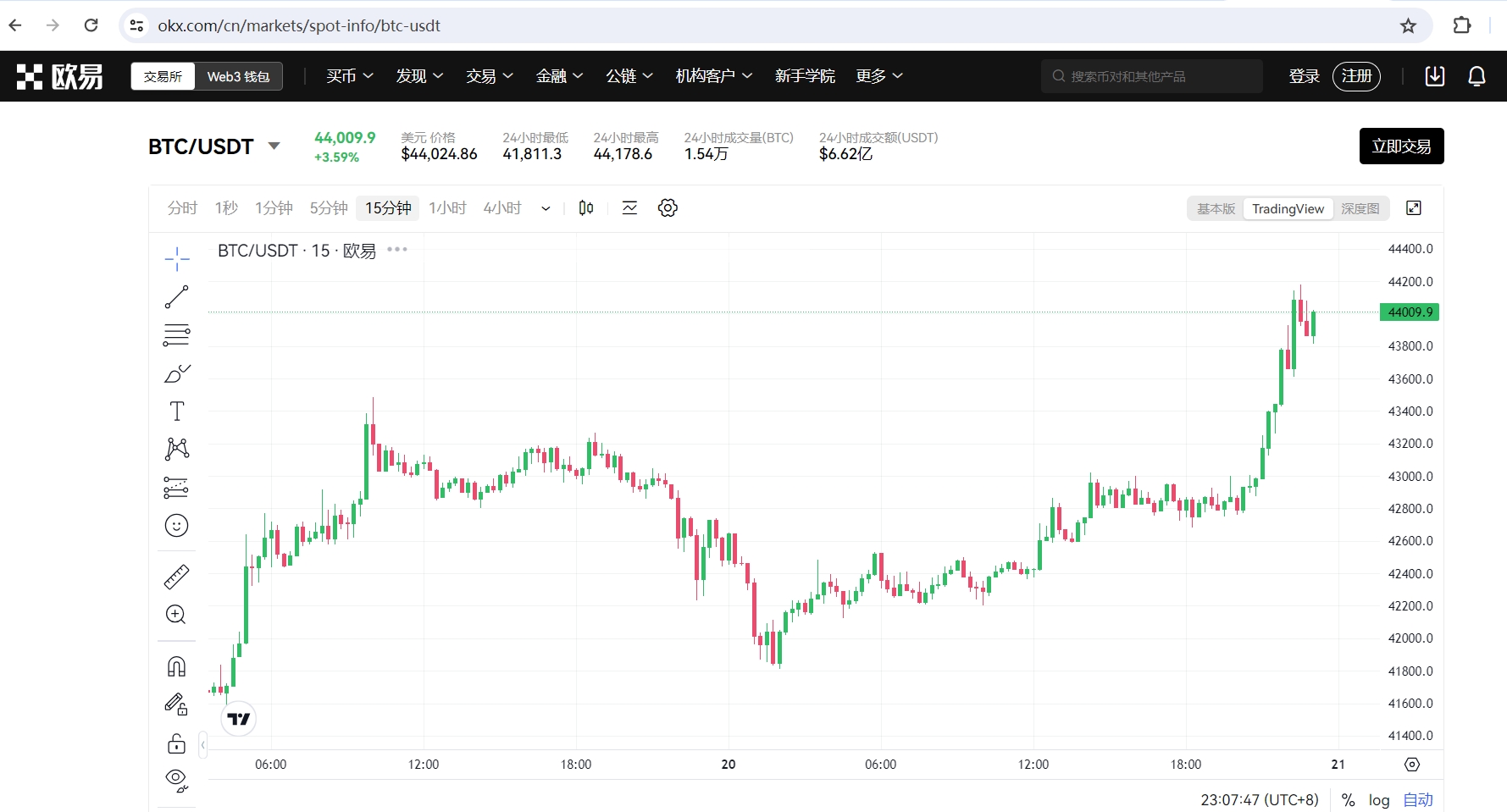Open the pattern drawing tool
This screenshot has width=1507, height=812.
tap(176, 449)
